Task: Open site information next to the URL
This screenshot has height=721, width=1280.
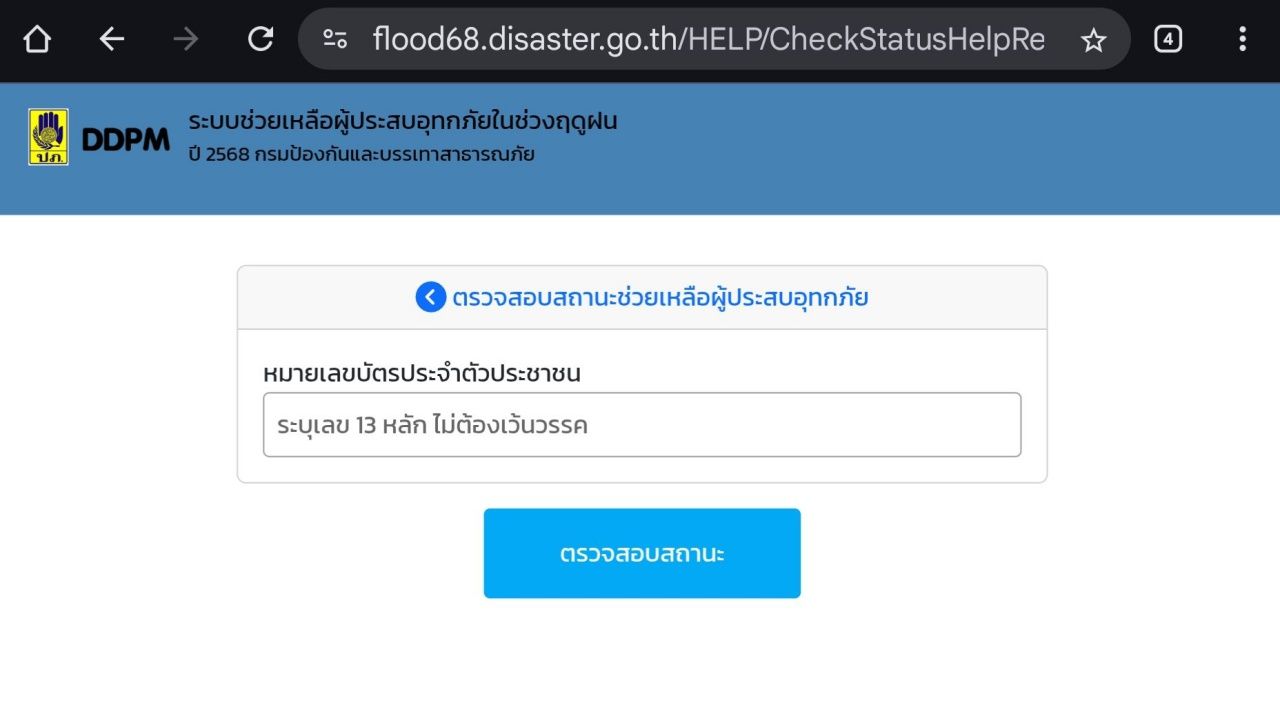Action: coord(335,40)
